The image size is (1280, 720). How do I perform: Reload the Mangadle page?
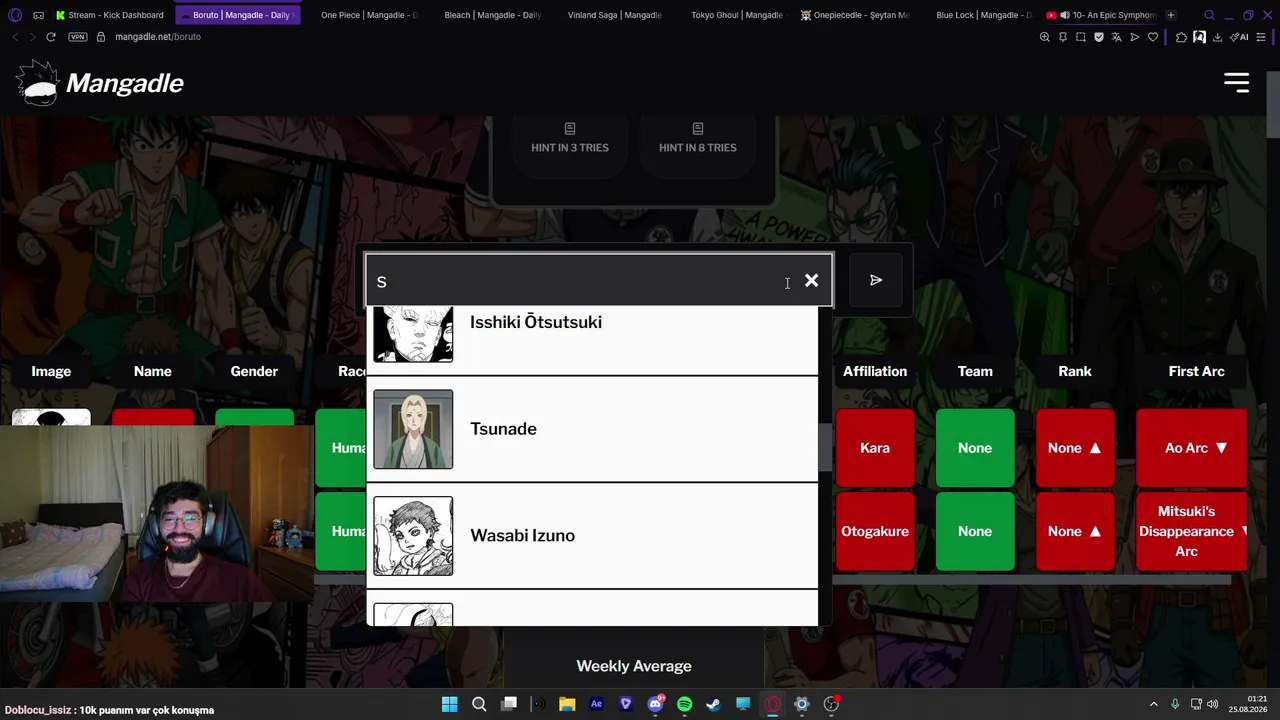[51, 37]
